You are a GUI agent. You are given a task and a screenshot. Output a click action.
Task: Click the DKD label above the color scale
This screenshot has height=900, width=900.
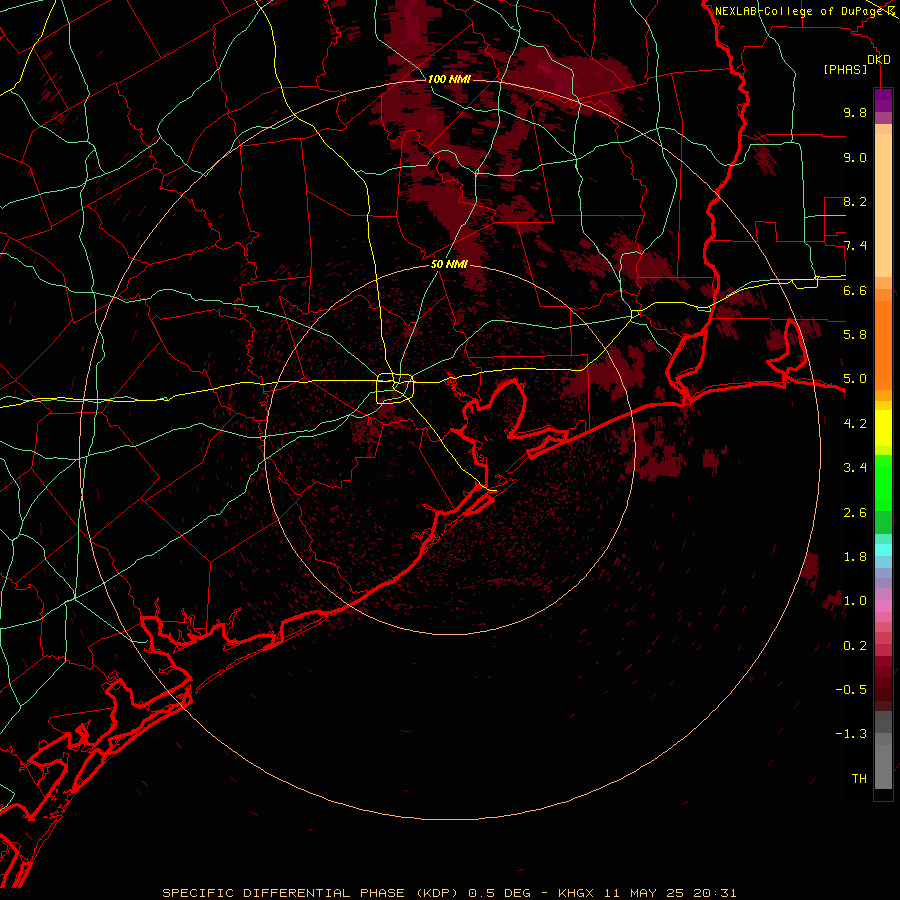tap(879, 60)
